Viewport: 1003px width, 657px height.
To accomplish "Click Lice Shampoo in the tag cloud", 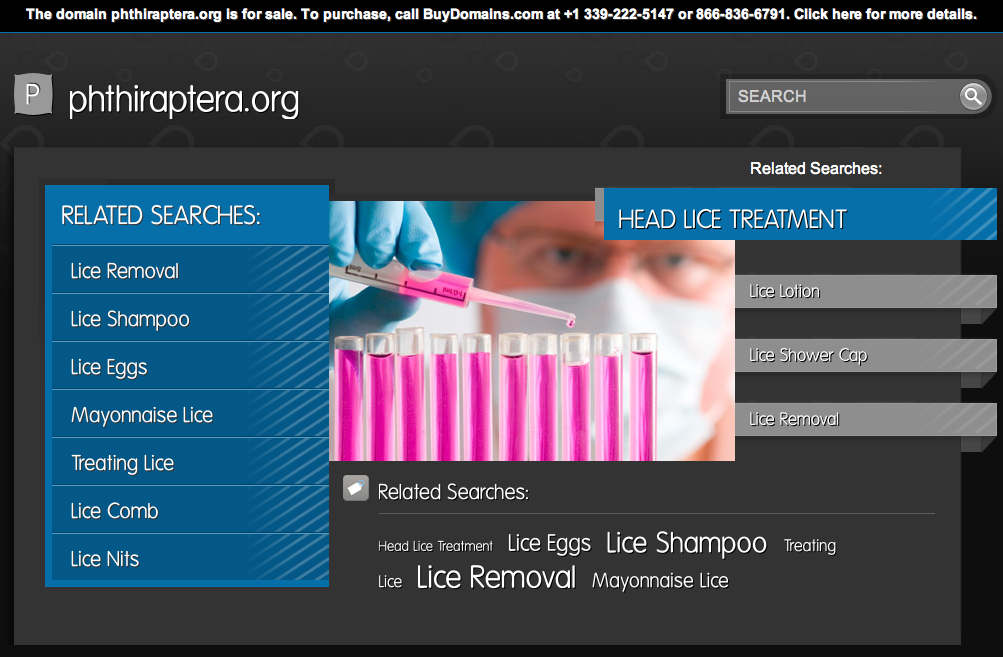I will tap(686, 544).
